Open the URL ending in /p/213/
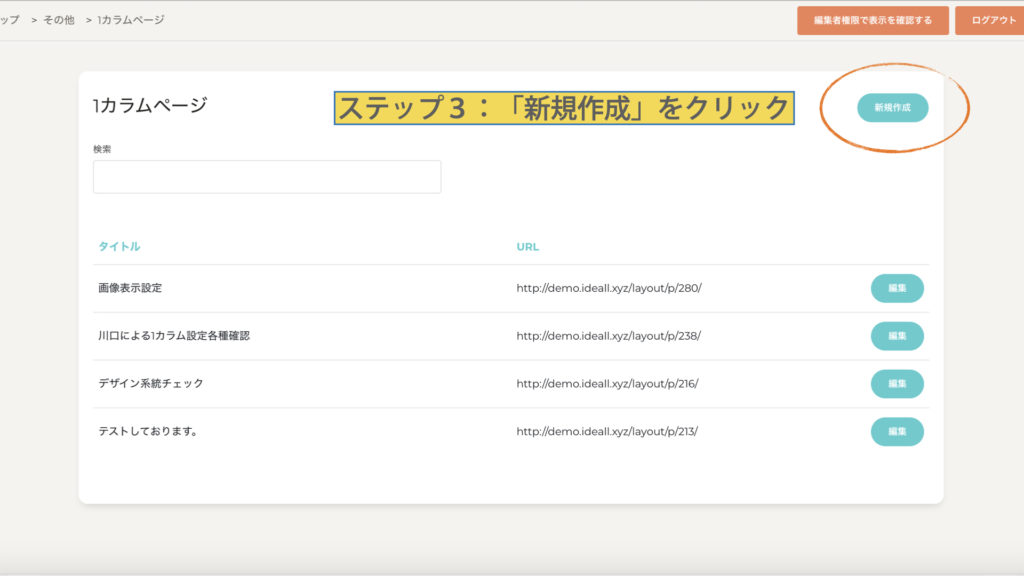1024x576 pixels. click(x=607, y=432)
